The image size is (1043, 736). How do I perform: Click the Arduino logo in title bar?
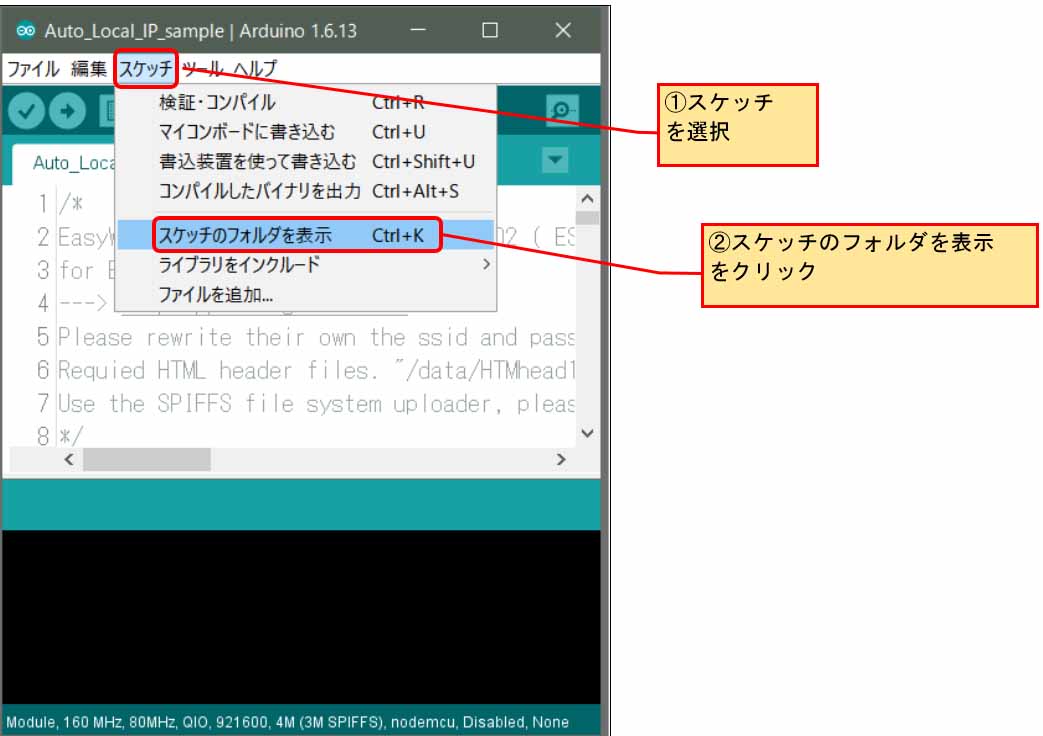coord(26,31)
